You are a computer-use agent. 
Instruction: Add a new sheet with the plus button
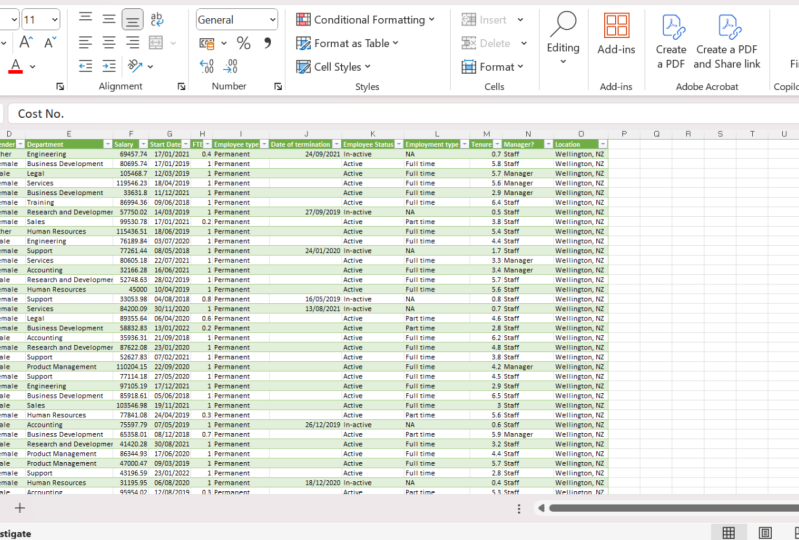coord(20,508)
